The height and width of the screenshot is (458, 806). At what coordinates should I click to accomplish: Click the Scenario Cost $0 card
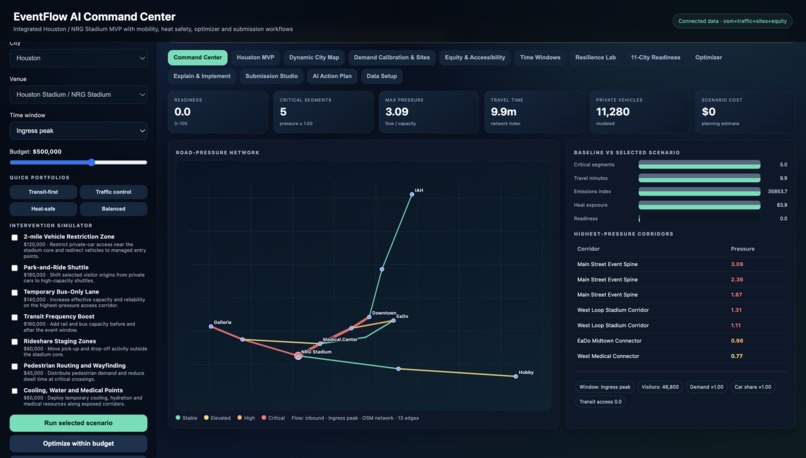745,112
